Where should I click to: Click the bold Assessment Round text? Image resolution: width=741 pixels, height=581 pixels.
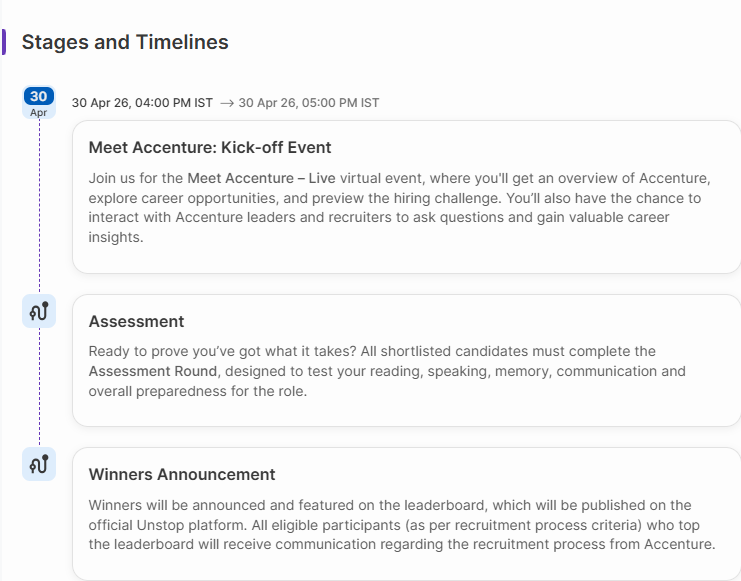152,371
